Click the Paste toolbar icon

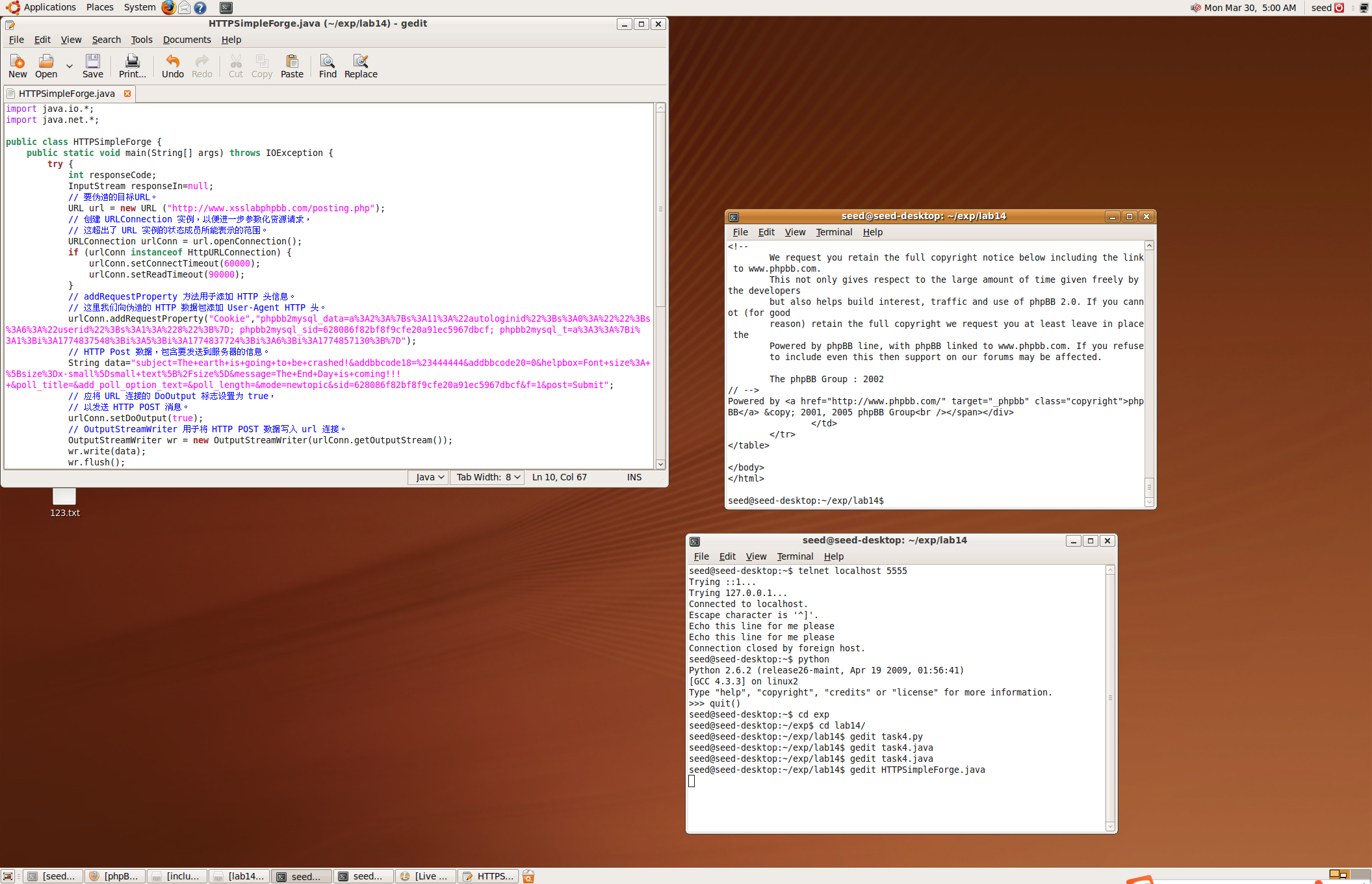coord(292,66)
